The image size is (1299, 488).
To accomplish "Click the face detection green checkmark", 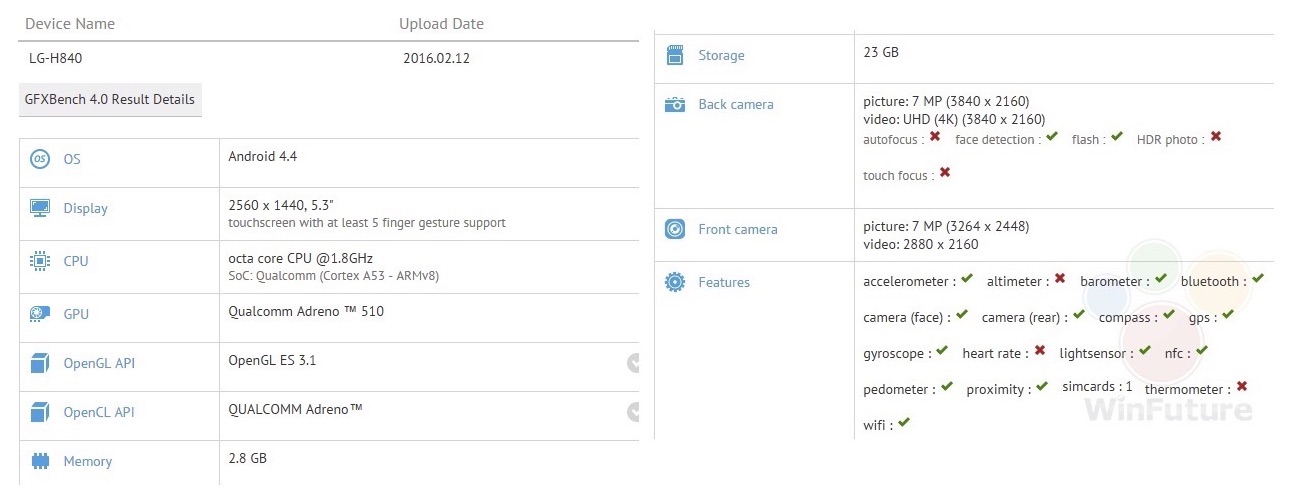I will (1051, 137).
